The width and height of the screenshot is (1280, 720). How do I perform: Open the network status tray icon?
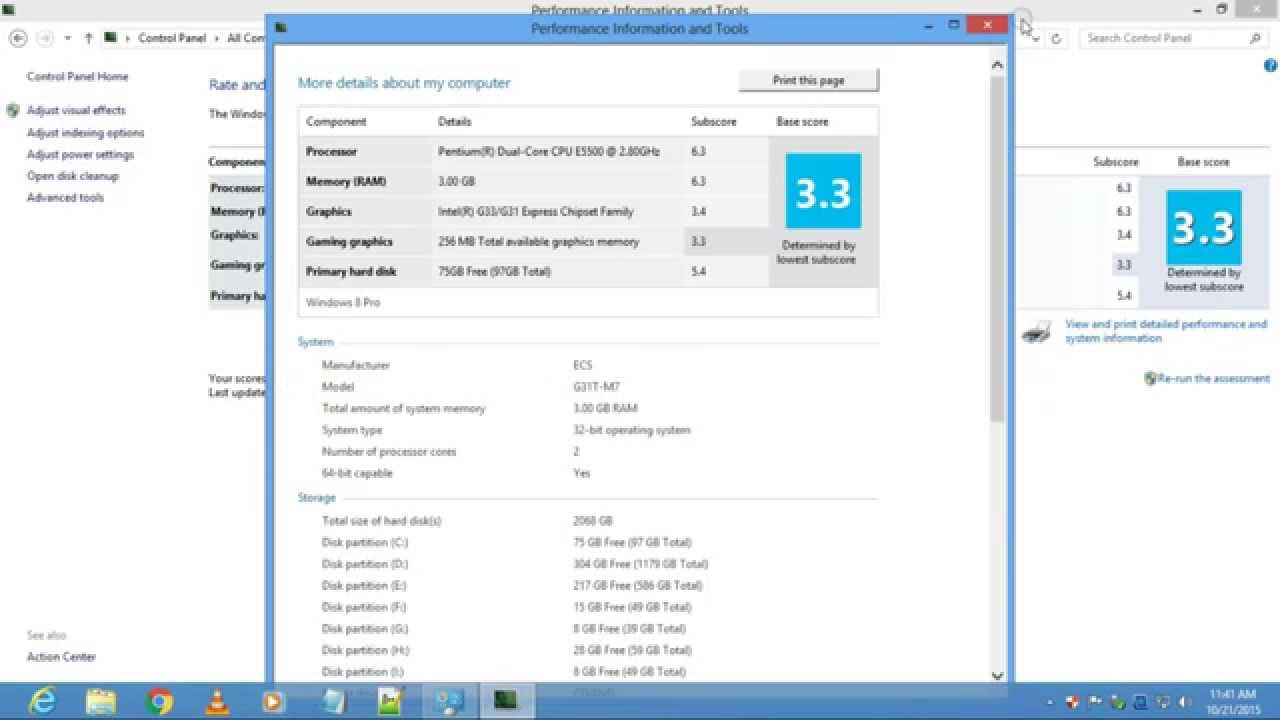tap(1163, 702)
